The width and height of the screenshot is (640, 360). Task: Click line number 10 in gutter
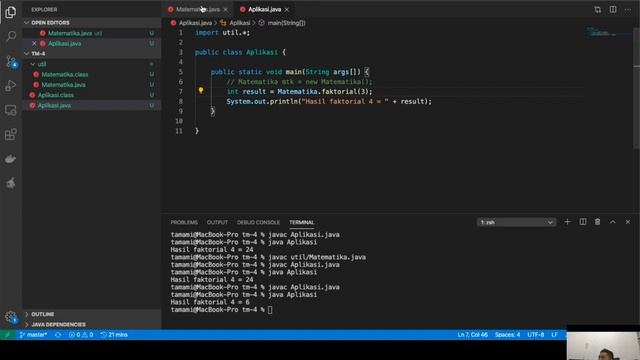tap(179, 121)
